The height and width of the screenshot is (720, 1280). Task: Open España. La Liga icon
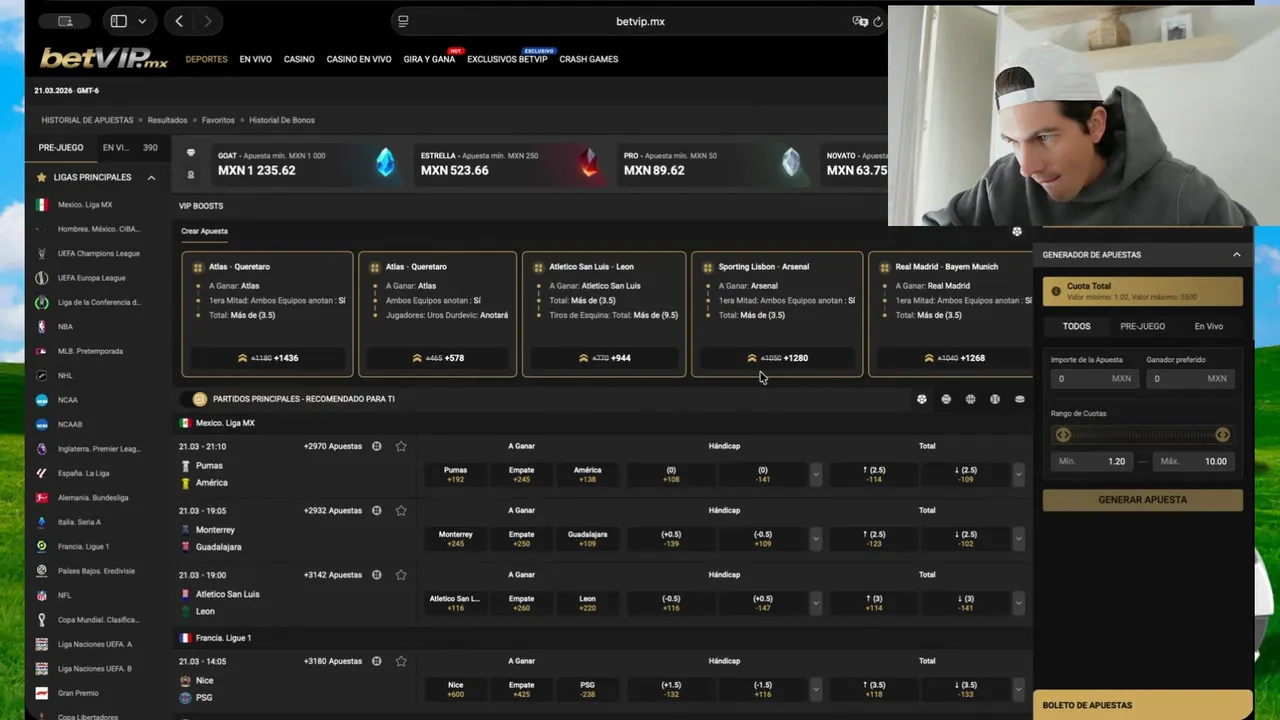point(41,473)
